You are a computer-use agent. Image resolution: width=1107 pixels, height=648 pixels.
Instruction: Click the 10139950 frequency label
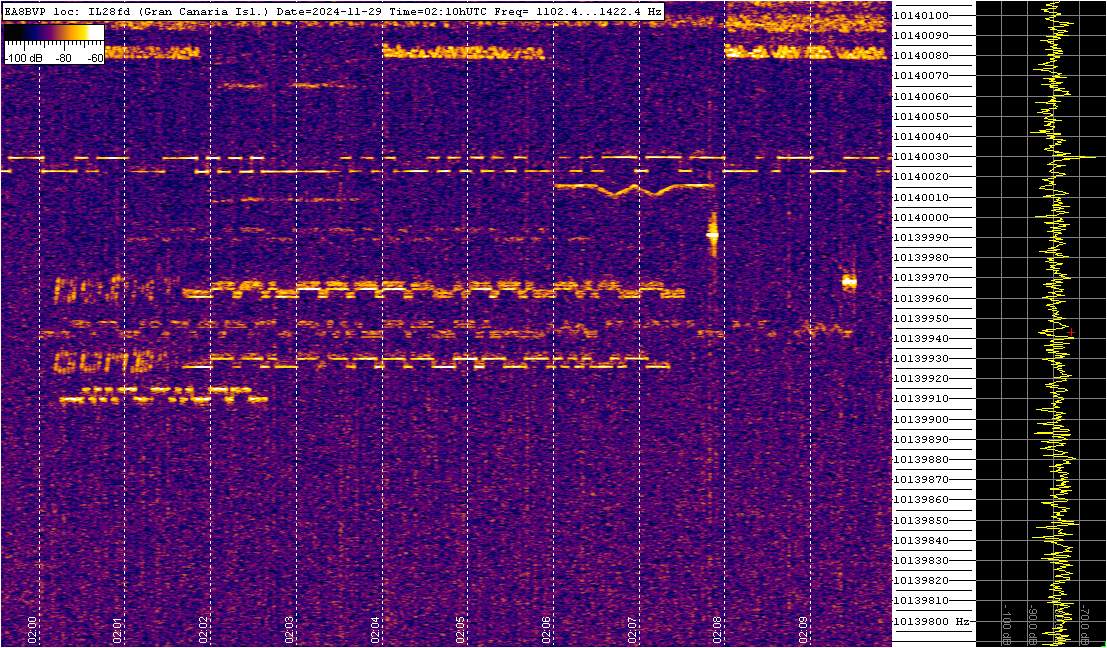921,318
